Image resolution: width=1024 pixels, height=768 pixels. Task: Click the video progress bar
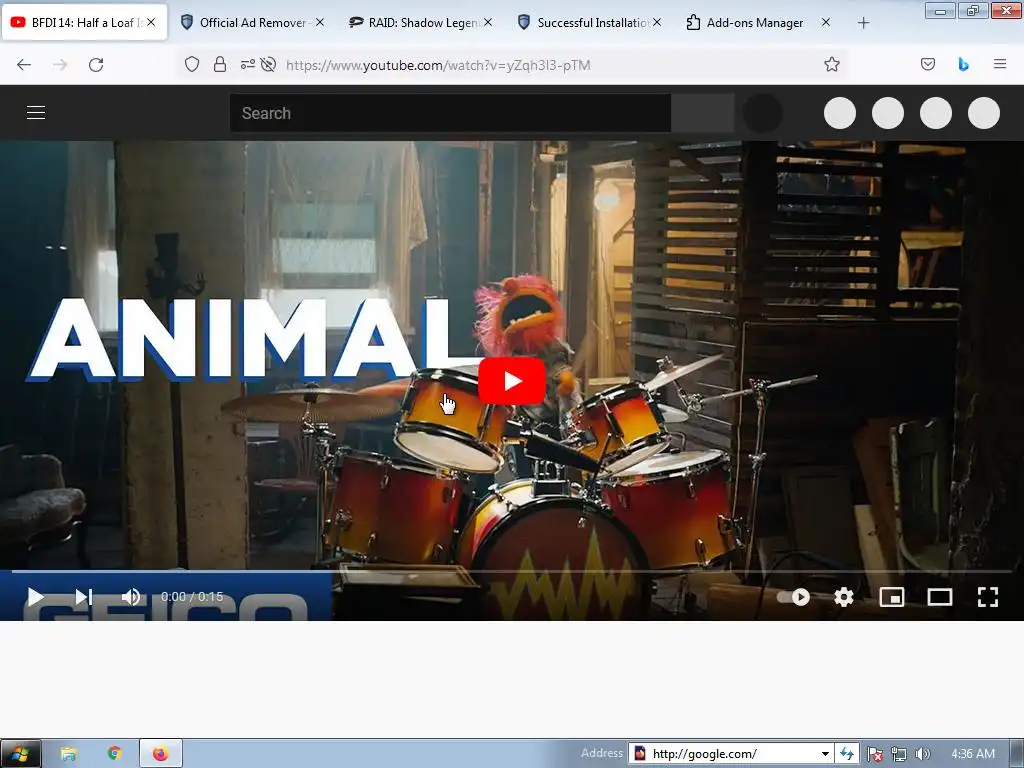[511, 571]
